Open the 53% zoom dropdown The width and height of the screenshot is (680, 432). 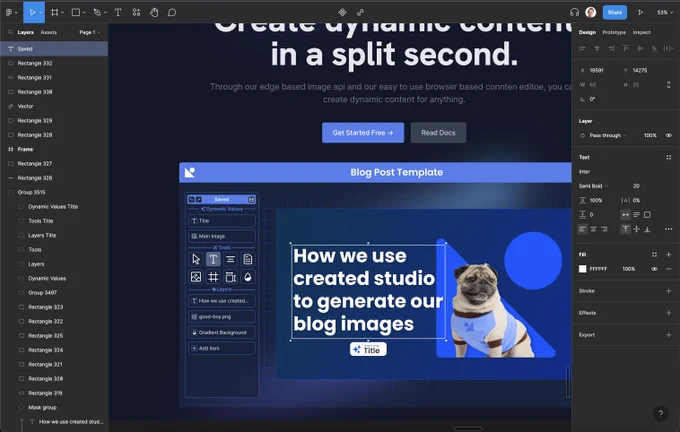pyautogui.click(x=664, y=13)
